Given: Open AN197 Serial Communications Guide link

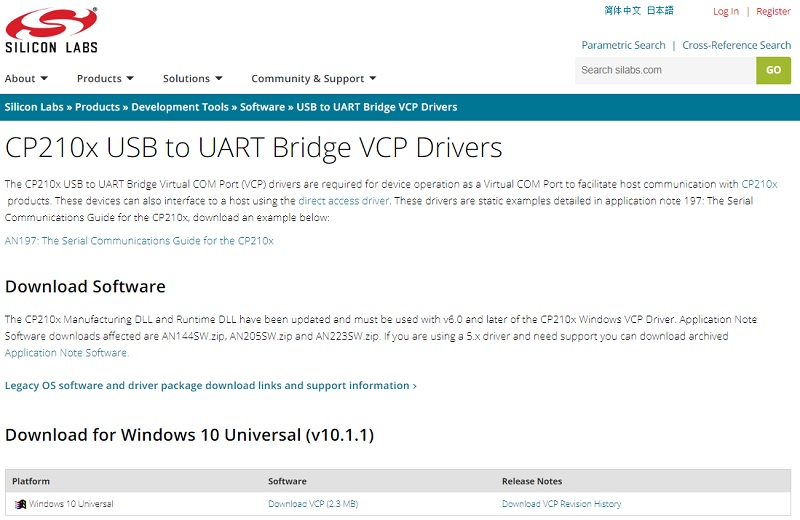Looking at the screenshot, I should [x=139, y=241].
